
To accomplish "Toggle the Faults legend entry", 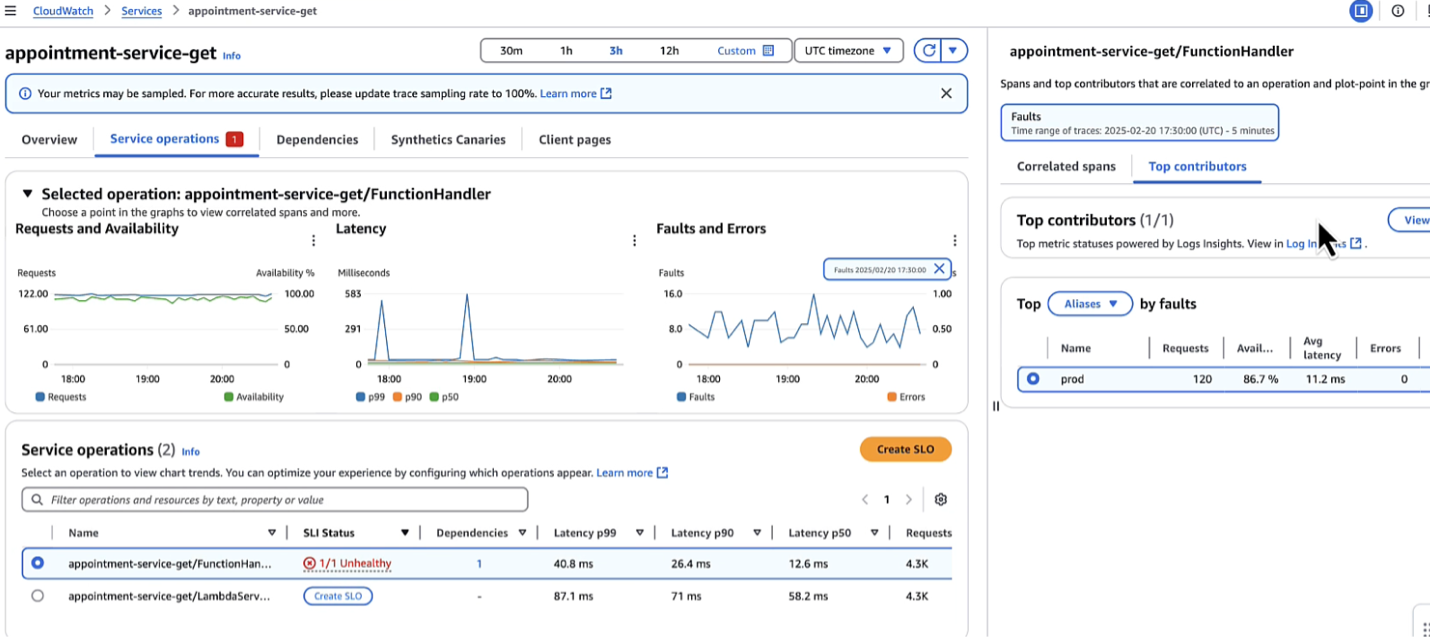I will click(x=696, y=397).
